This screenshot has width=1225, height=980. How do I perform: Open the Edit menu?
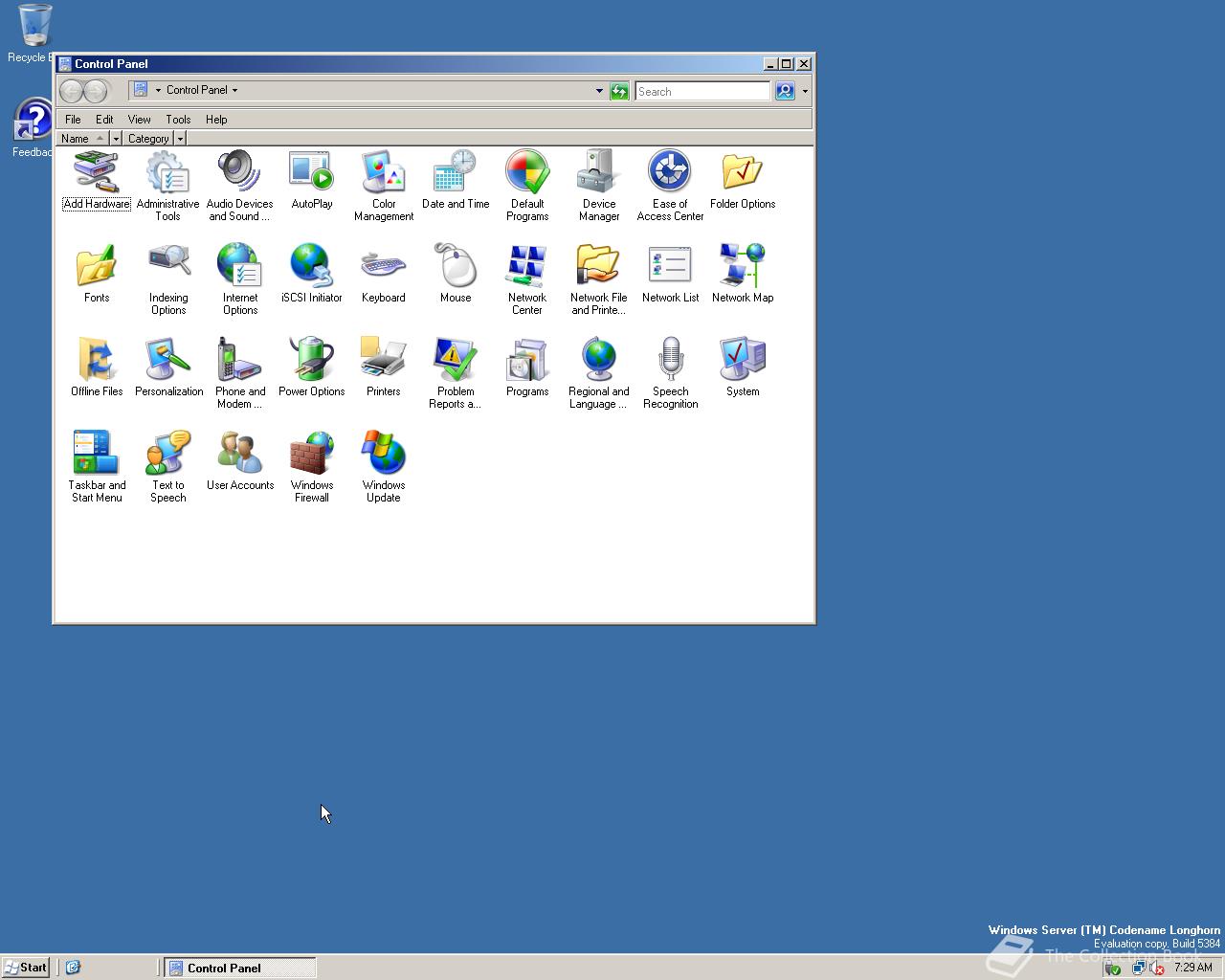coord(104,120)
